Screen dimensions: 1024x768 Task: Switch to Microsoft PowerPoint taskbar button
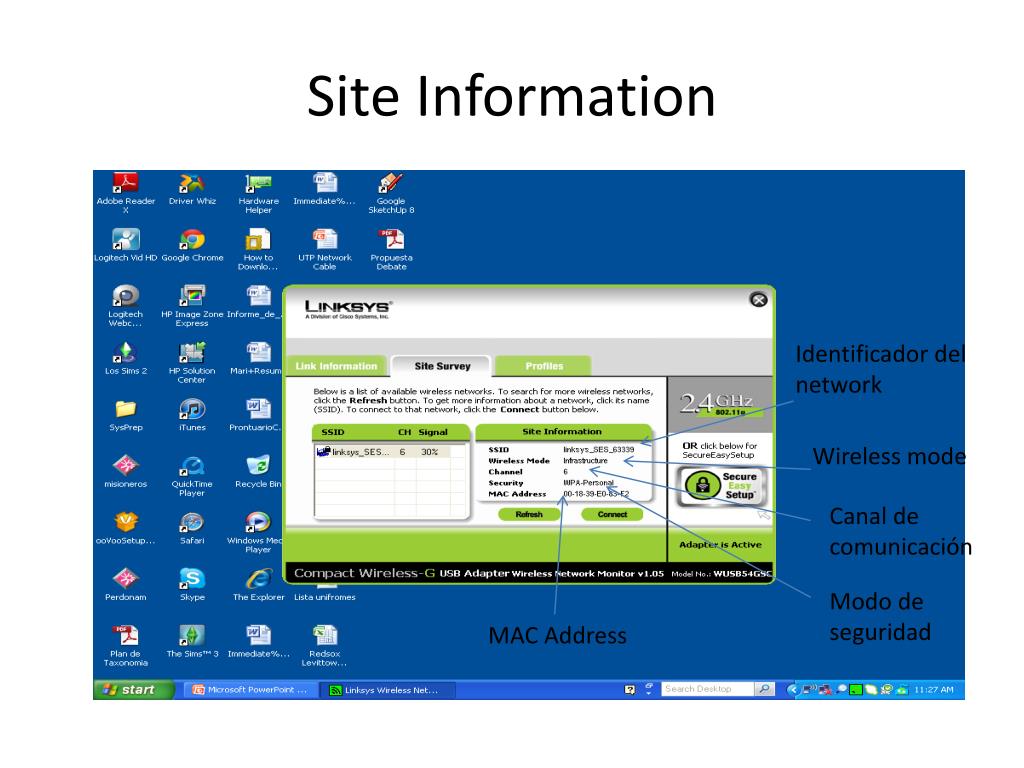pos(251,690)
